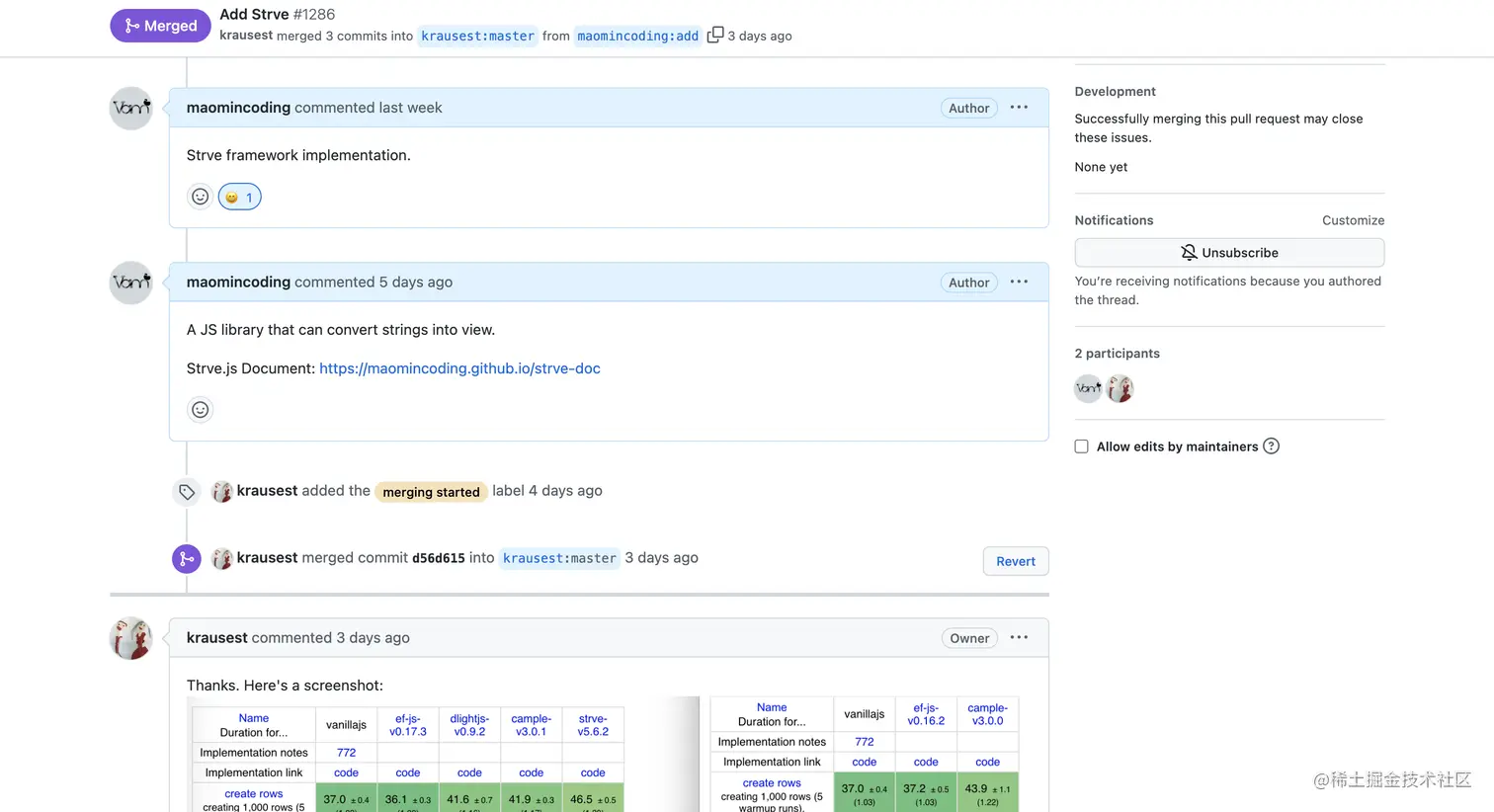The height and width of the screenshot is (812, 1494).
Task: Click krausest avatar on Thanks comment
Action: (x=130, y=638)
